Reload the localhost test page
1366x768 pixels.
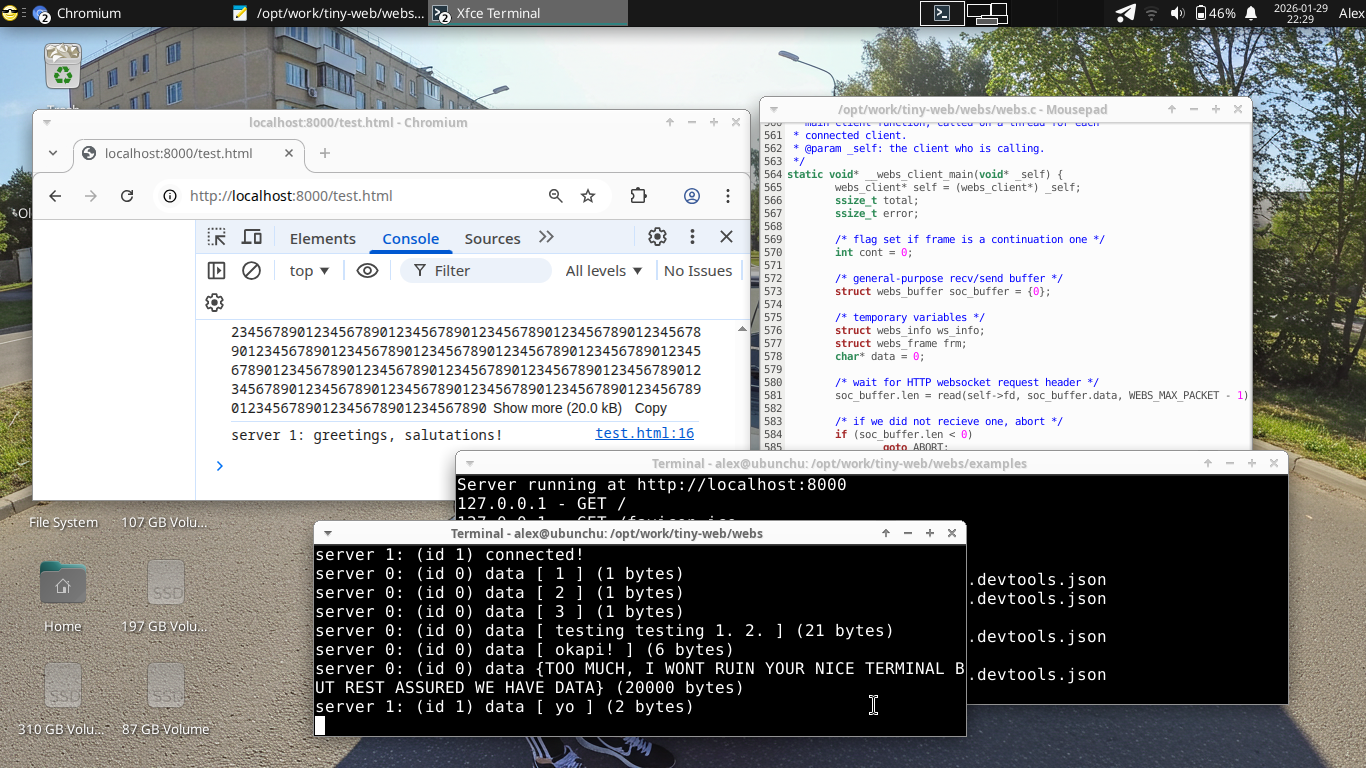pyautogui.click(x=127, y=196)
